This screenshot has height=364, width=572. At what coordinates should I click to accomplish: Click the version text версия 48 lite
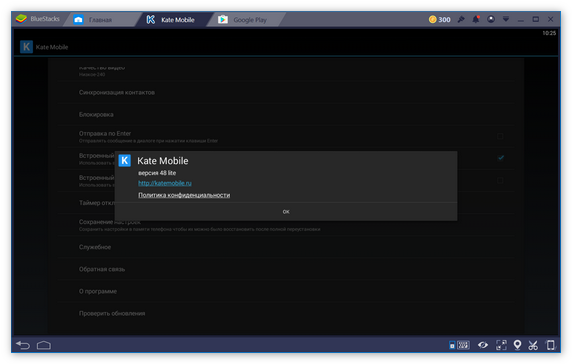157,173
